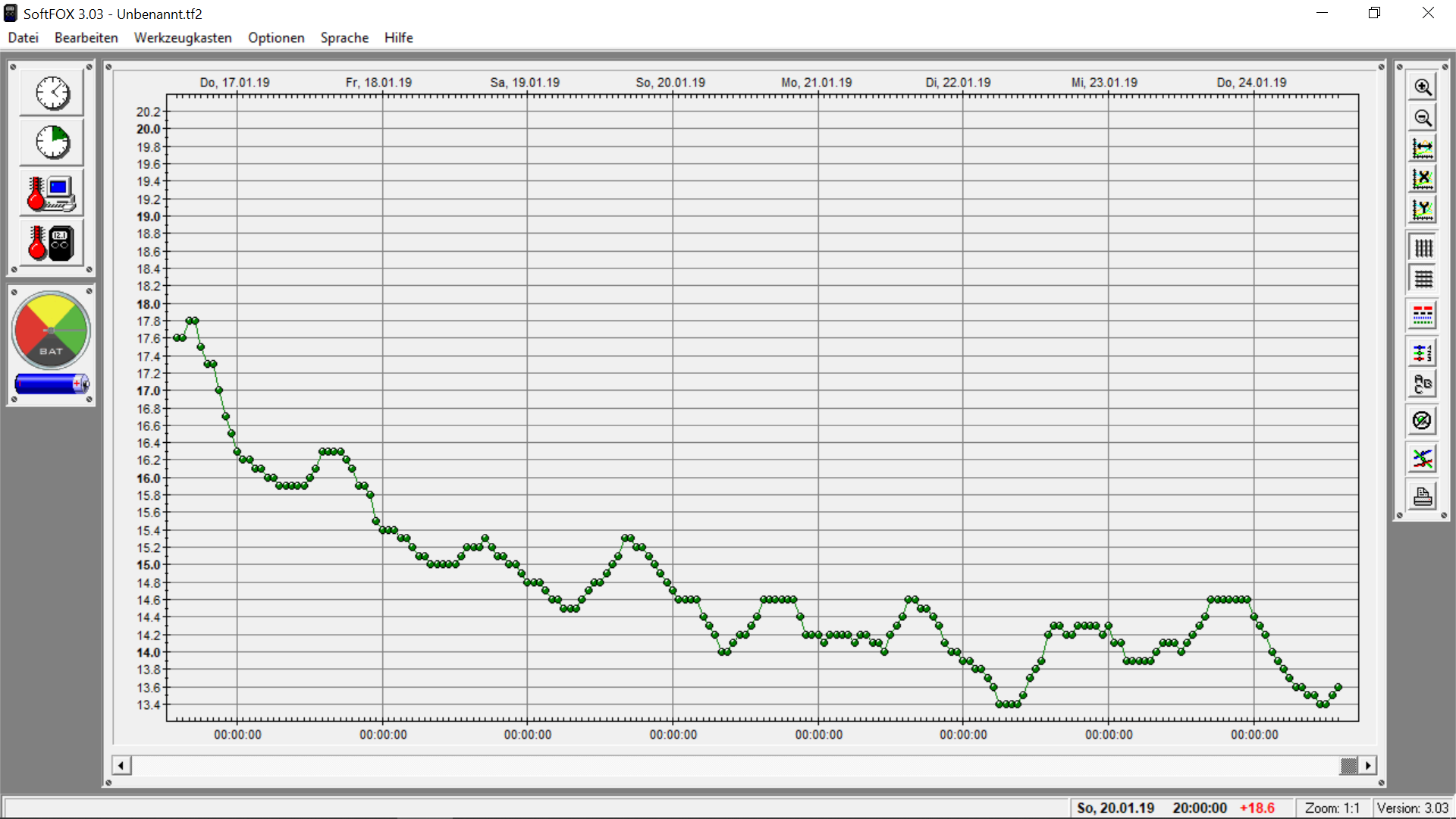Viewport: 1456px width, 819px height.
Task: Click the zoom out magnifier icon
Action: 1423,118
